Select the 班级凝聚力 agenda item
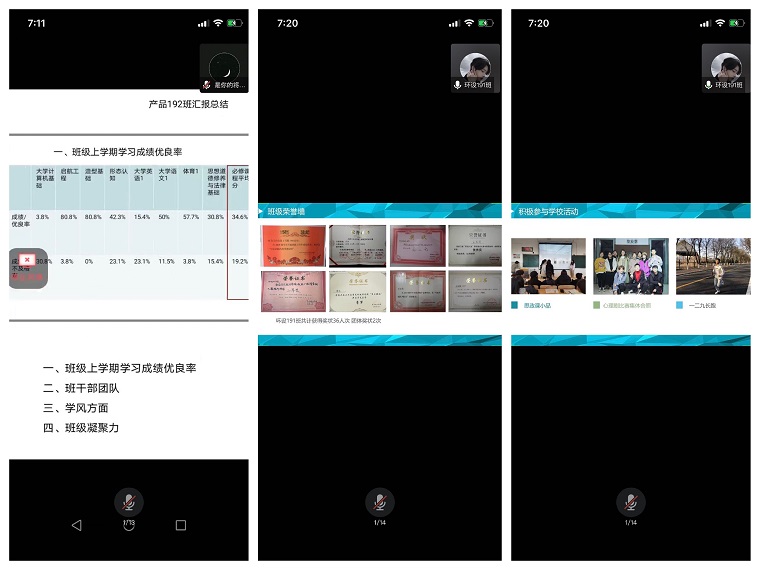Viewport: 760px width, 570px height. pos(81,428)
